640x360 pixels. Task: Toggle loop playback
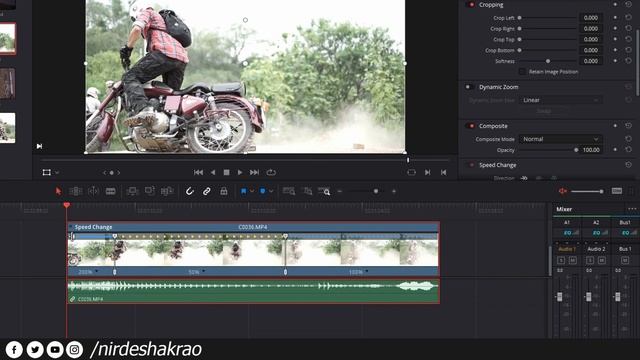[x=271, y=172]
